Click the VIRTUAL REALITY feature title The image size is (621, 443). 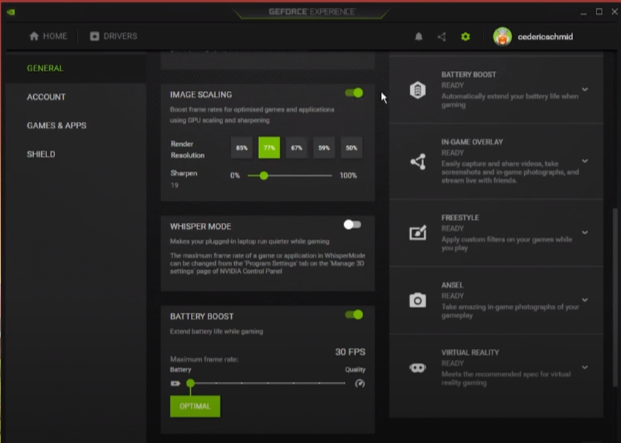tap(471, 352)
